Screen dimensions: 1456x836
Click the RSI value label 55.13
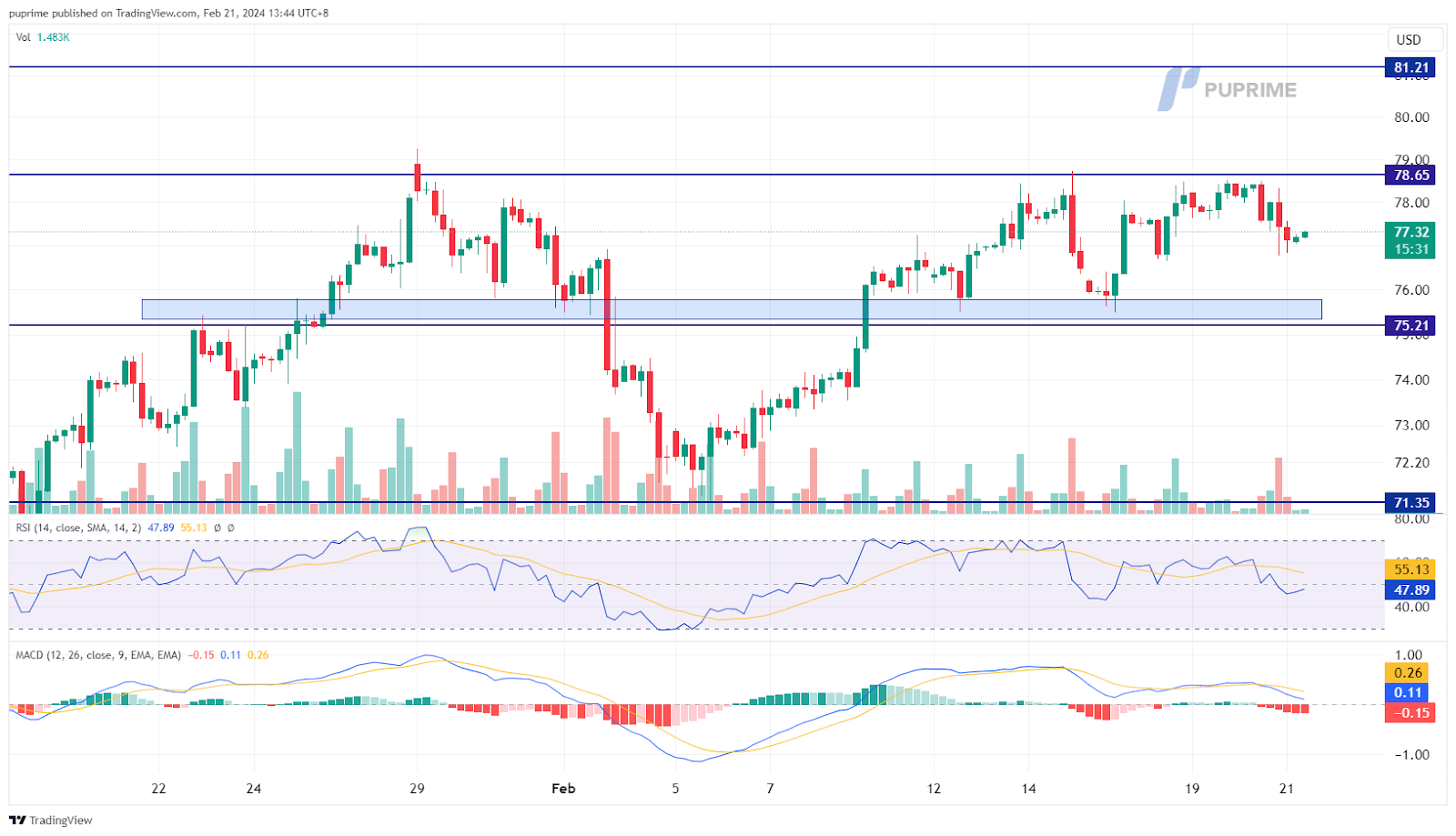[1410, 569]
